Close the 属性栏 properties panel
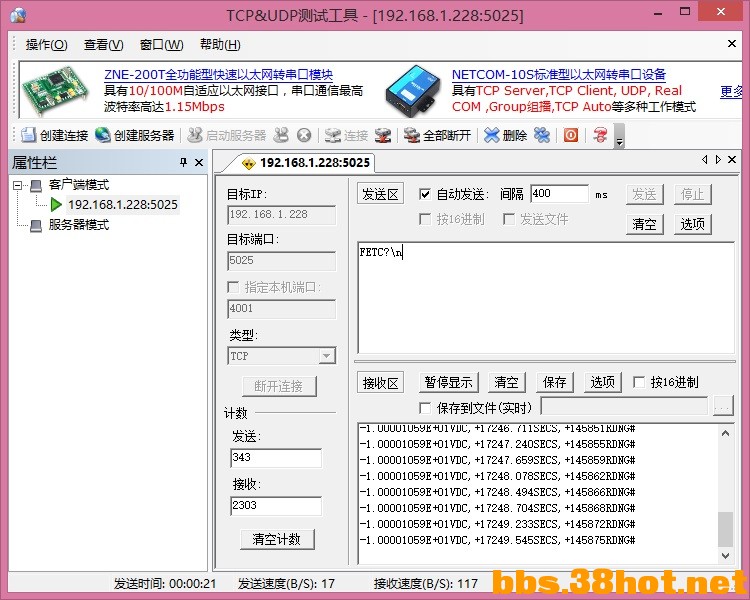The height and width of the screenshot is (600, 750). coord(199,163)
